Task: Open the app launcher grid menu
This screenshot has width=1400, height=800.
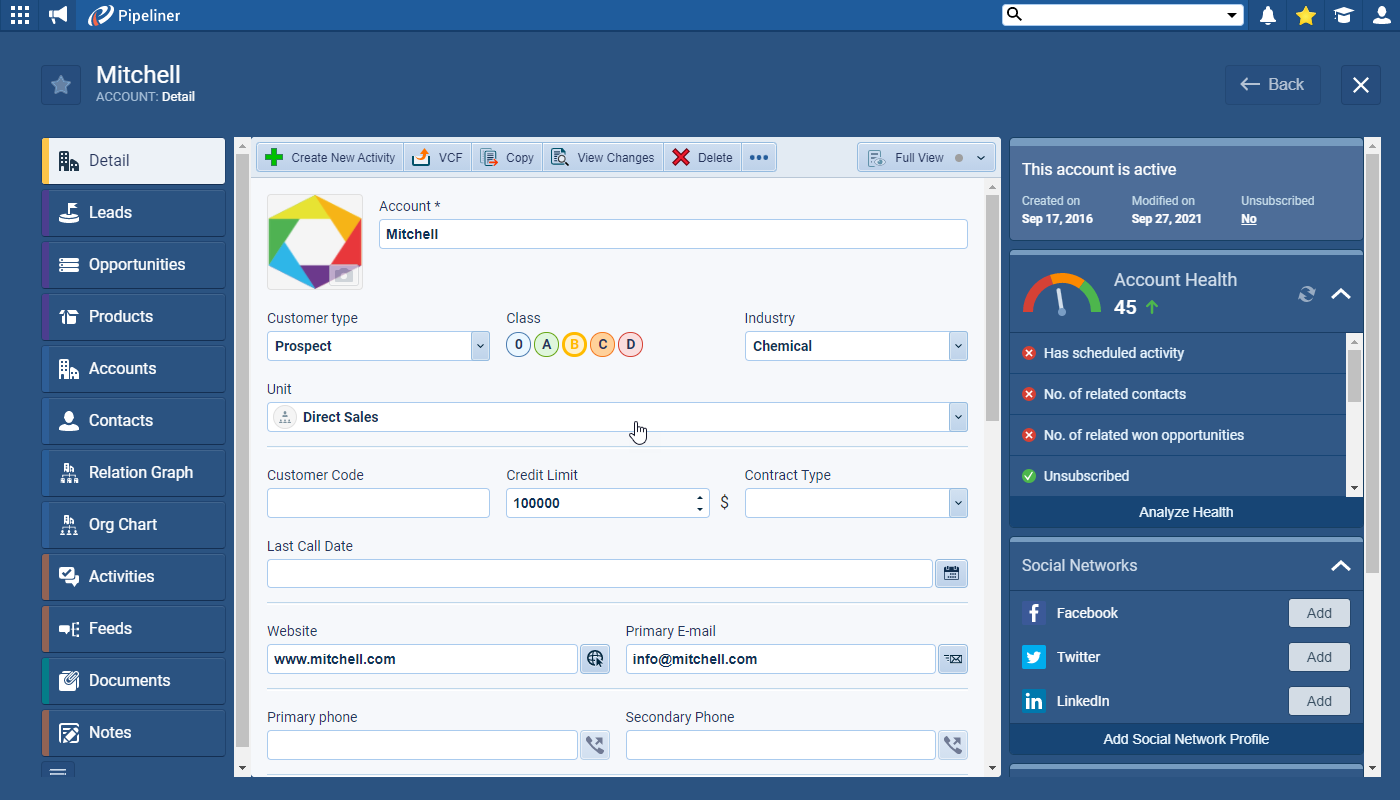Action: click(19, 15)
